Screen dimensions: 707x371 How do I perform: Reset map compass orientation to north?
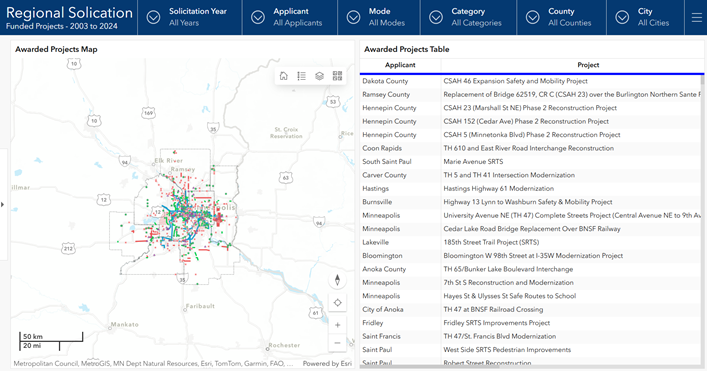point(337,280)
